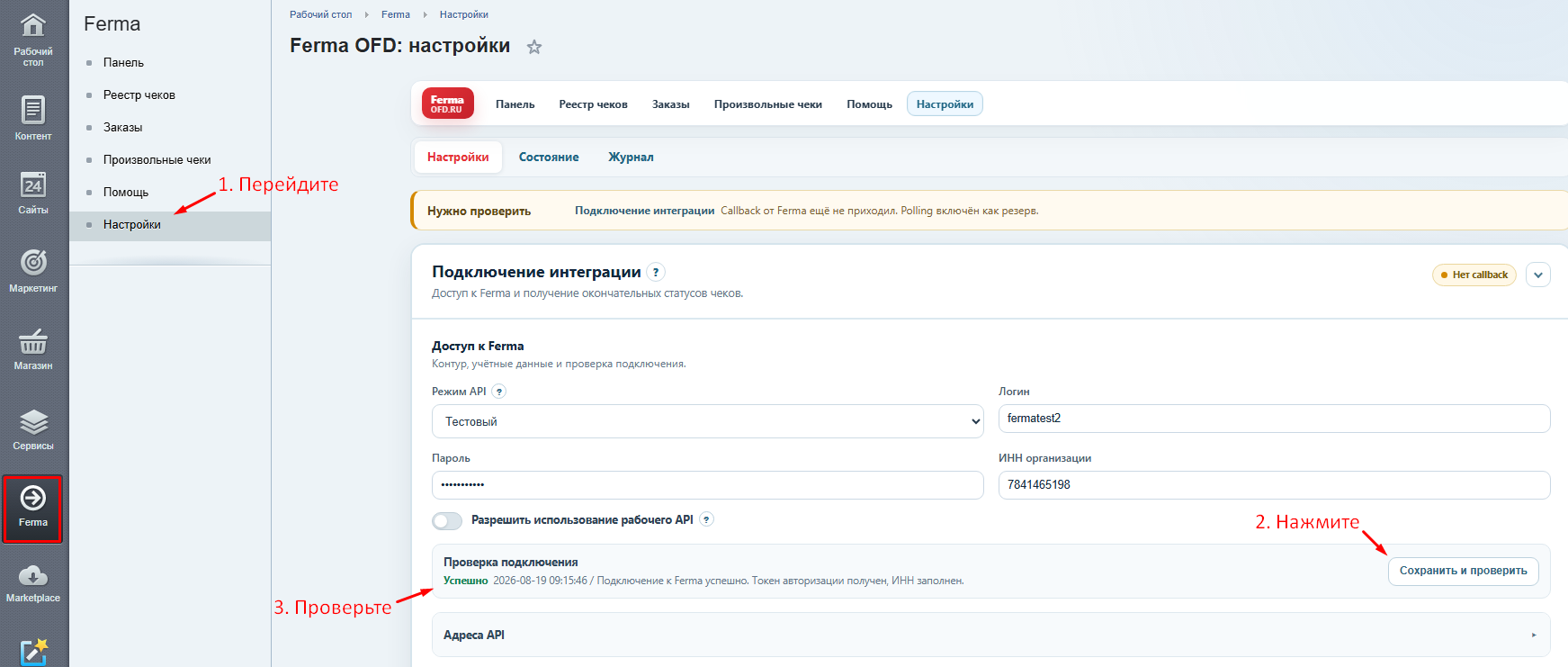The width and height of the screenshot is (1568, 667).
Task: Click the Ferma OFD: настройки page title
Action: click(400, 46)
